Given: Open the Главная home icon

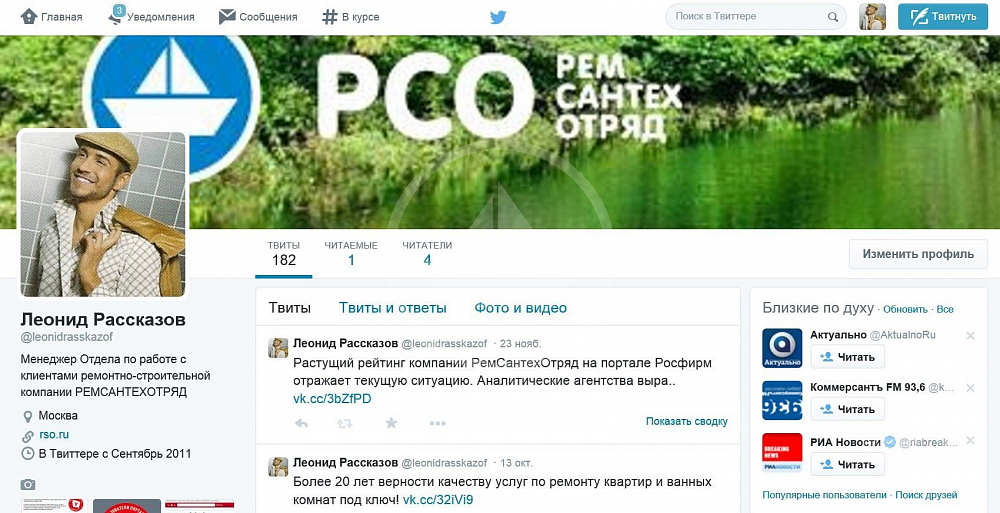Looking at the screenshot, I should coord(29,17).
